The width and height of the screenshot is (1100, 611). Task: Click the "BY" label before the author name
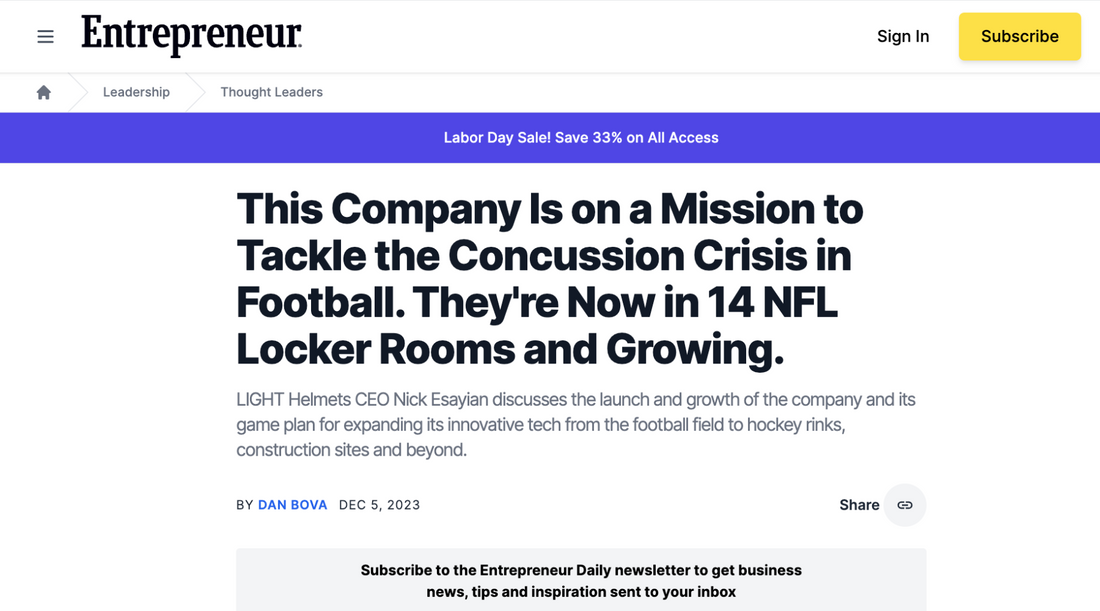(x=245, y=505)
